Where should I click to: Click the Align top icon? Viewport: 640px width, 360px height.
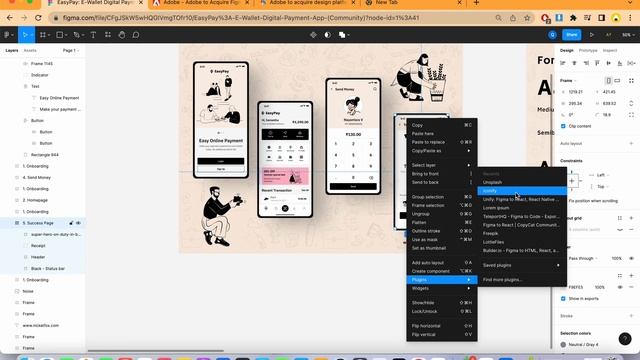click(597, 63)
